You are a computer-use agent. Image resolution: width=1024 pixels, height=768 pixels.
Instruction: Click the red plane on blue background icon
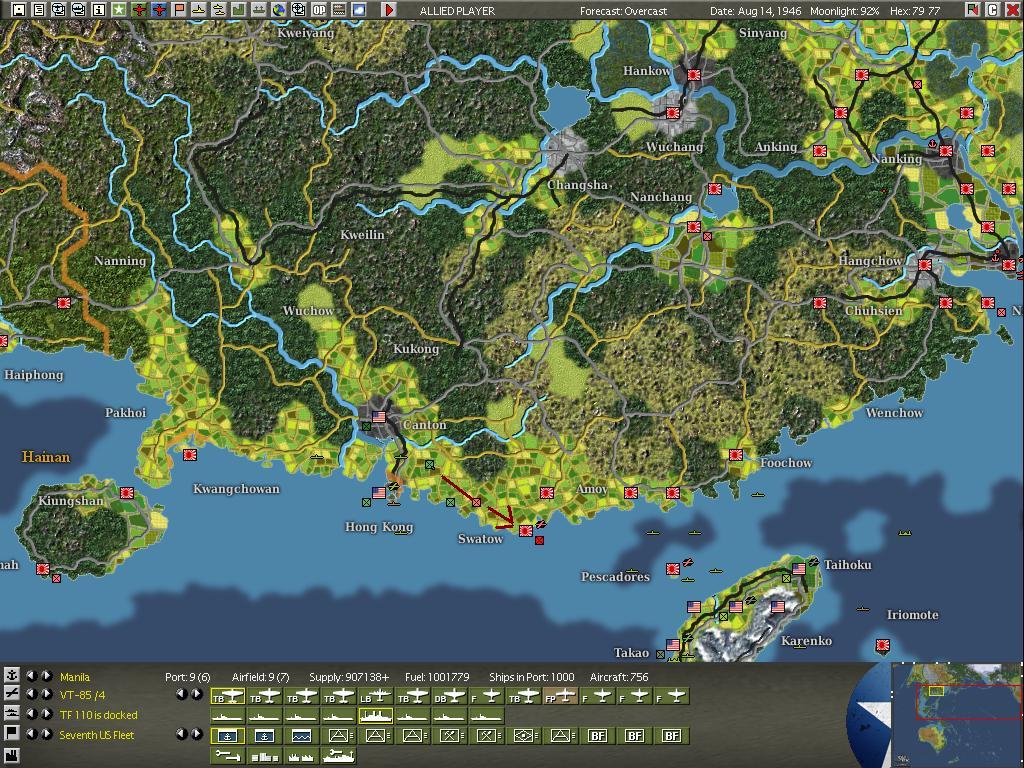point(159,10)
